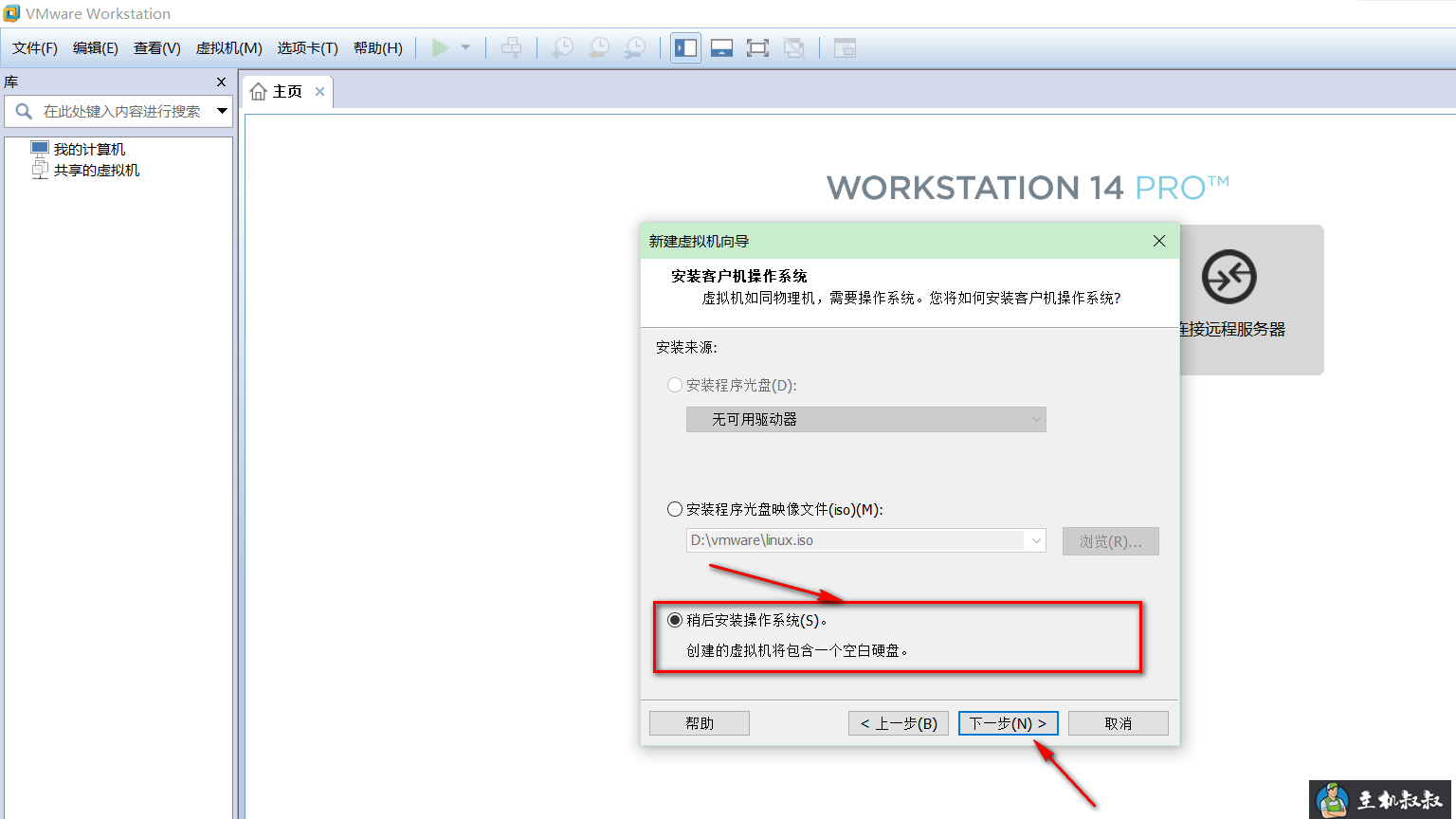Open the library search options dropdown
1456x819 pixels.
pos(222,111)
